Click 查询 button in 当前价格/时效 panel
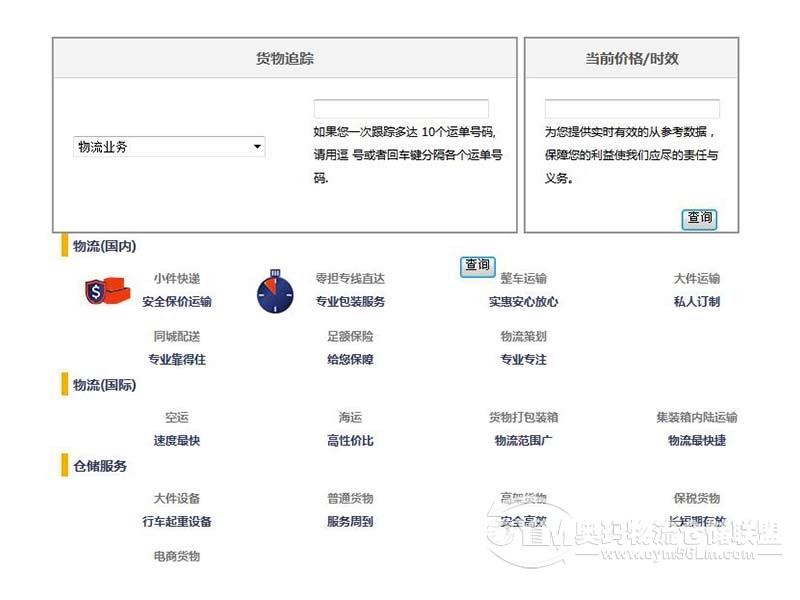 pyautogui.click(x=699, y=219)
